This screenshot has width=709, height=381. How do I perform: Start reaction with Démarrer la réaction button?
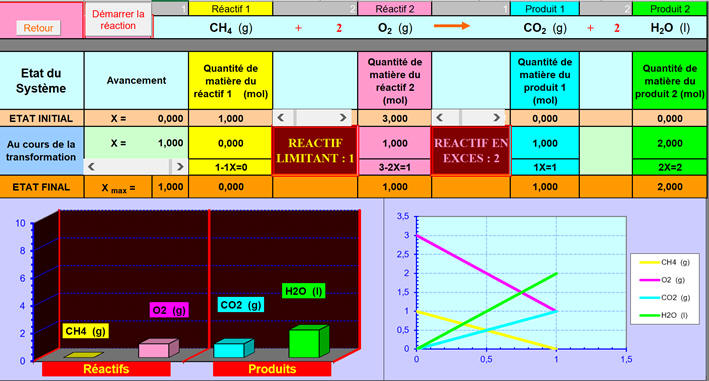point(118,20)
